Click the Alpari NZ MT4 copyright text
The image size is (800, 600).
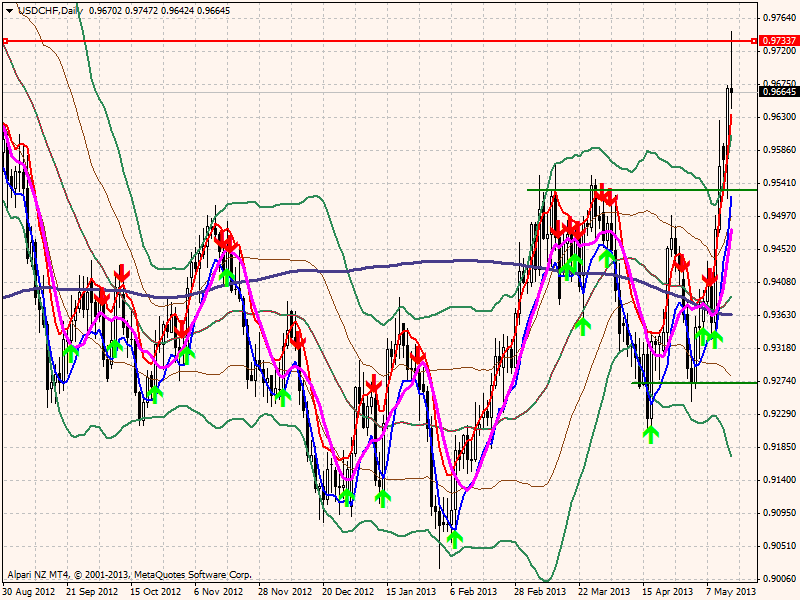pos(130,574)
